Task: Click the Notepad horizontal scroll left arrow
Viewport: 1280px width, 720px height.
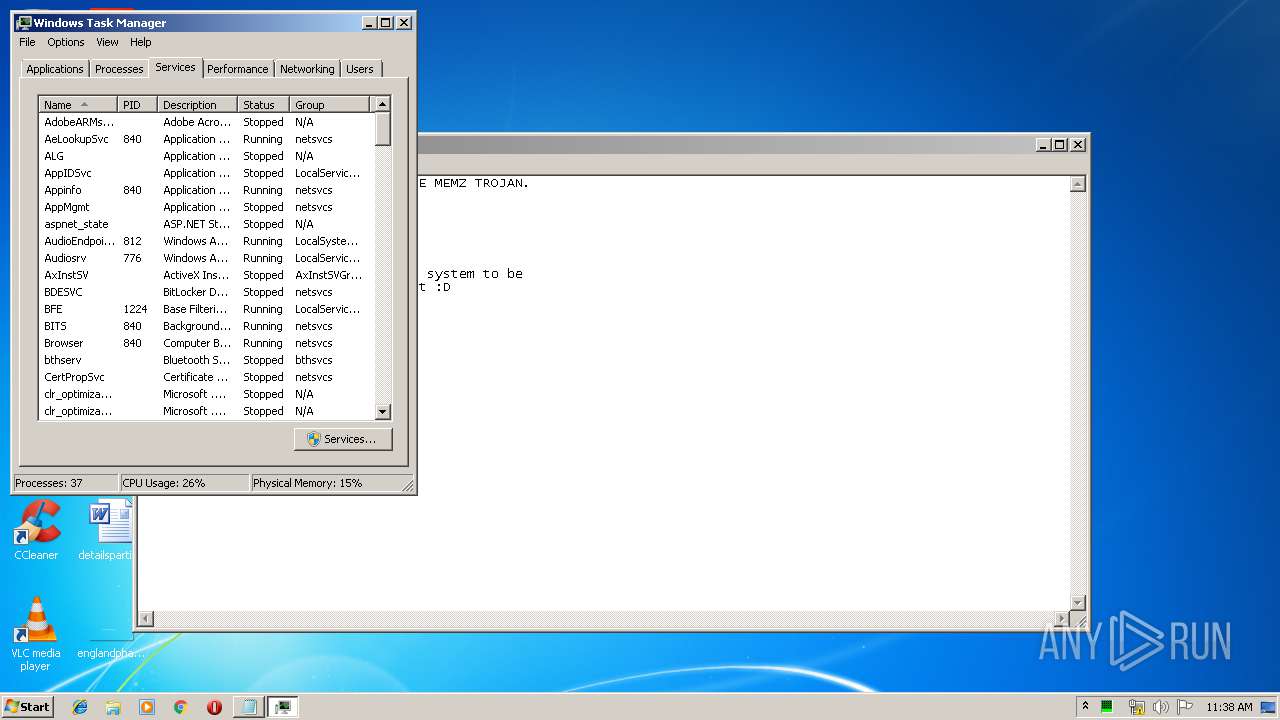Action: pos(146,619)
